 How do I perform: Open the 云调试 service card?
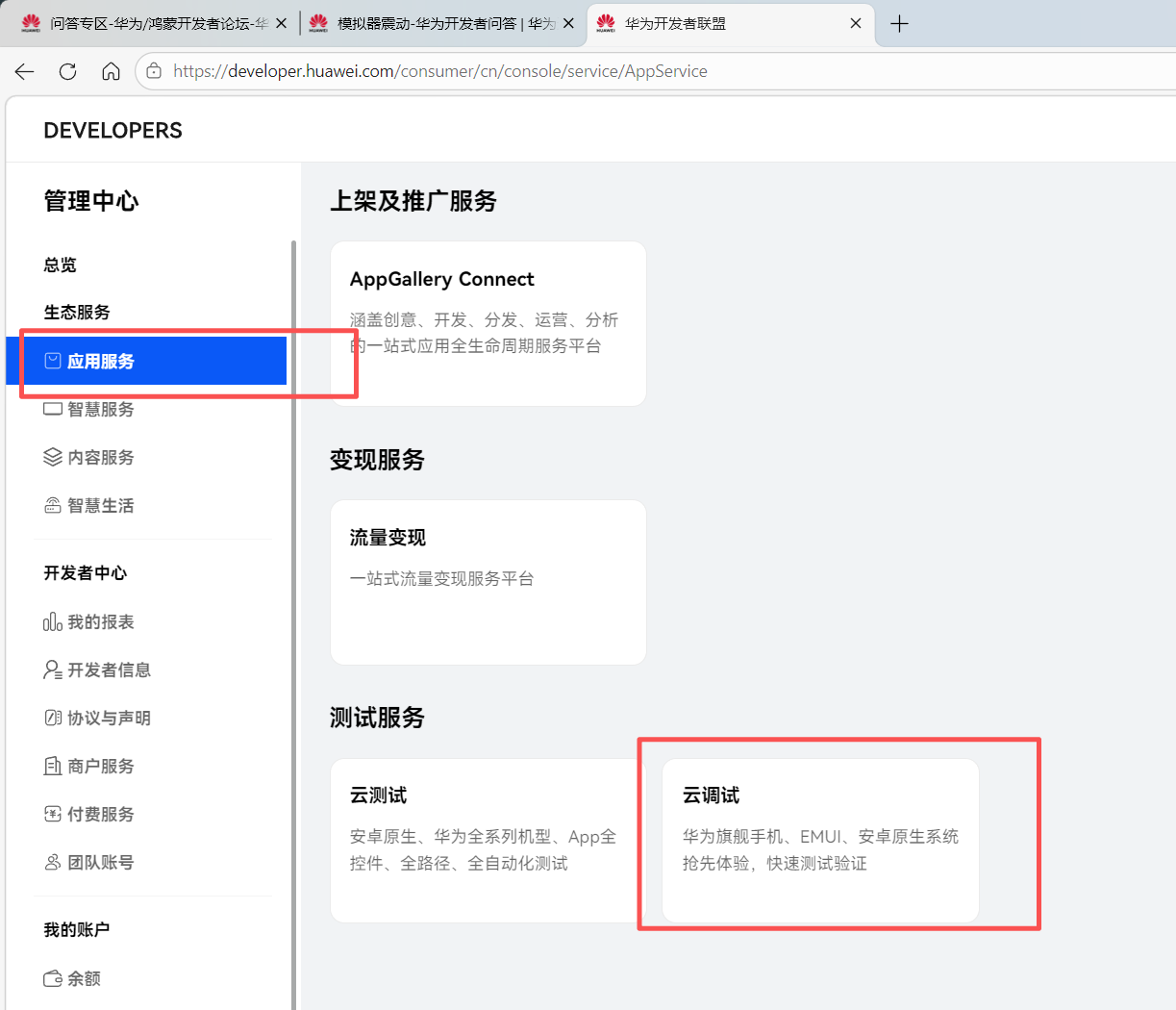pyautogui.click(x=820, y=841)
